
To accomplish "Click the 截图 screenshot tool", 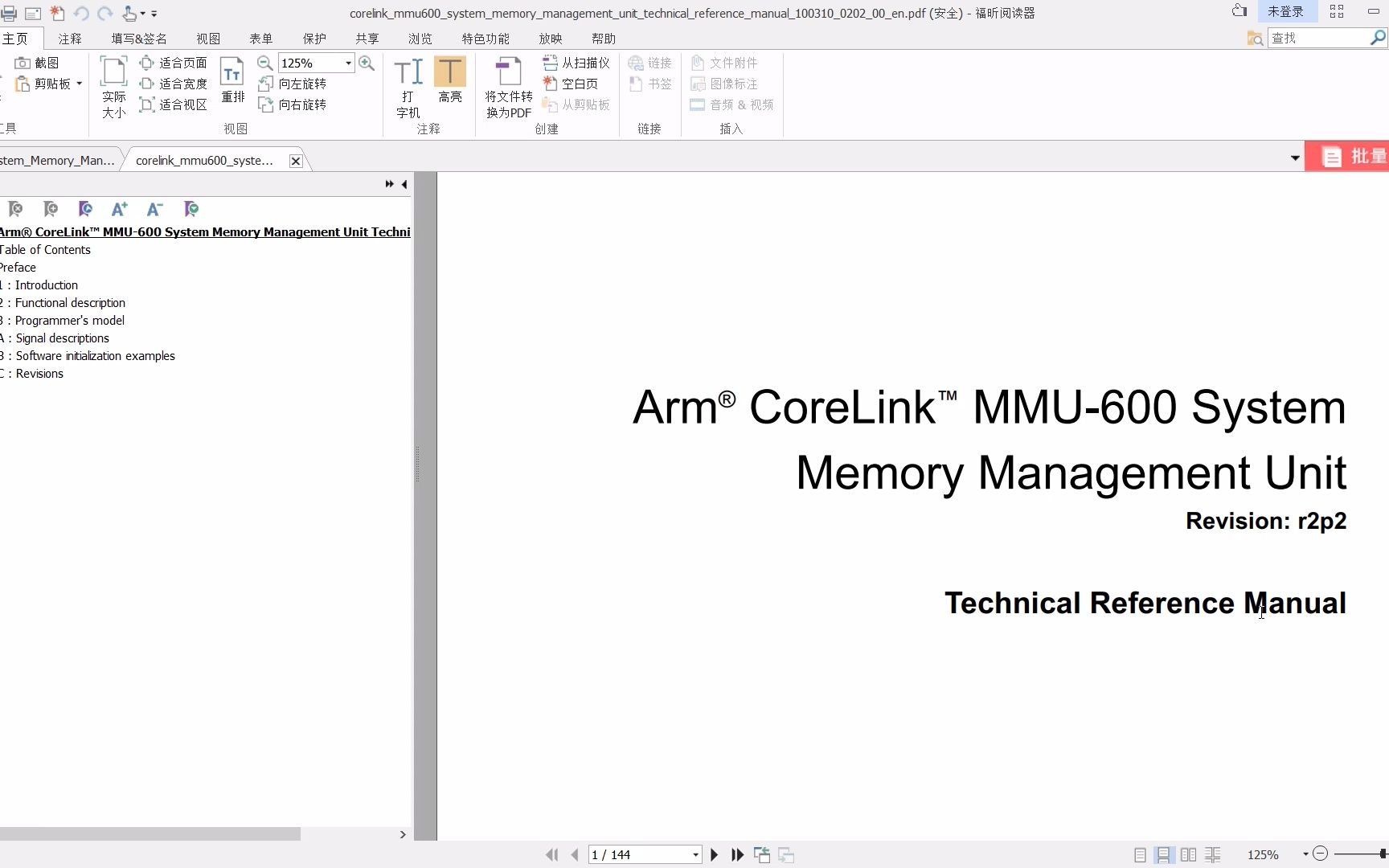I will (38, 63).
